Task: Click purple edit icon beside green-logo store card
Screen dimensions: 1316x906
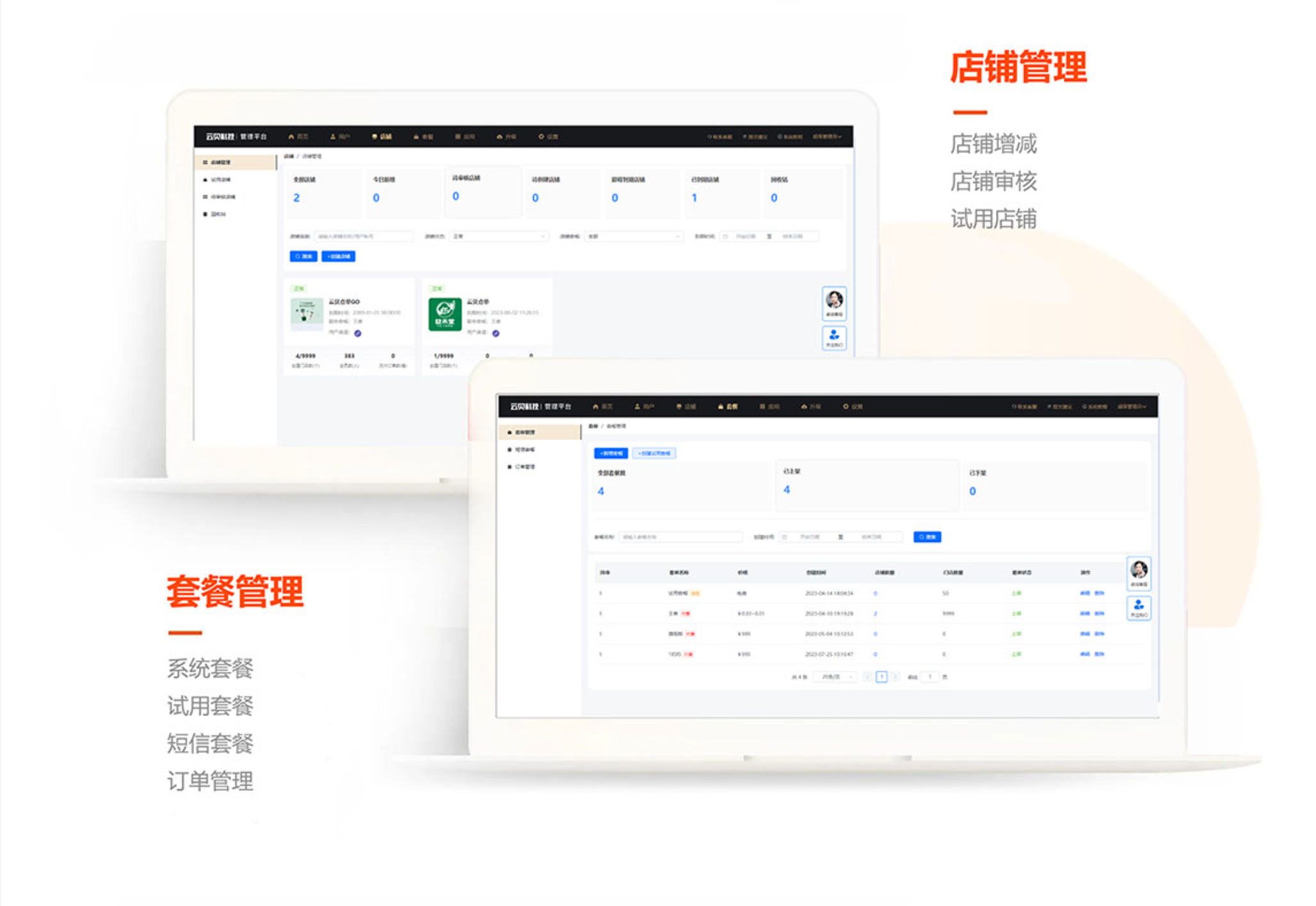Action: click(496, 333)
